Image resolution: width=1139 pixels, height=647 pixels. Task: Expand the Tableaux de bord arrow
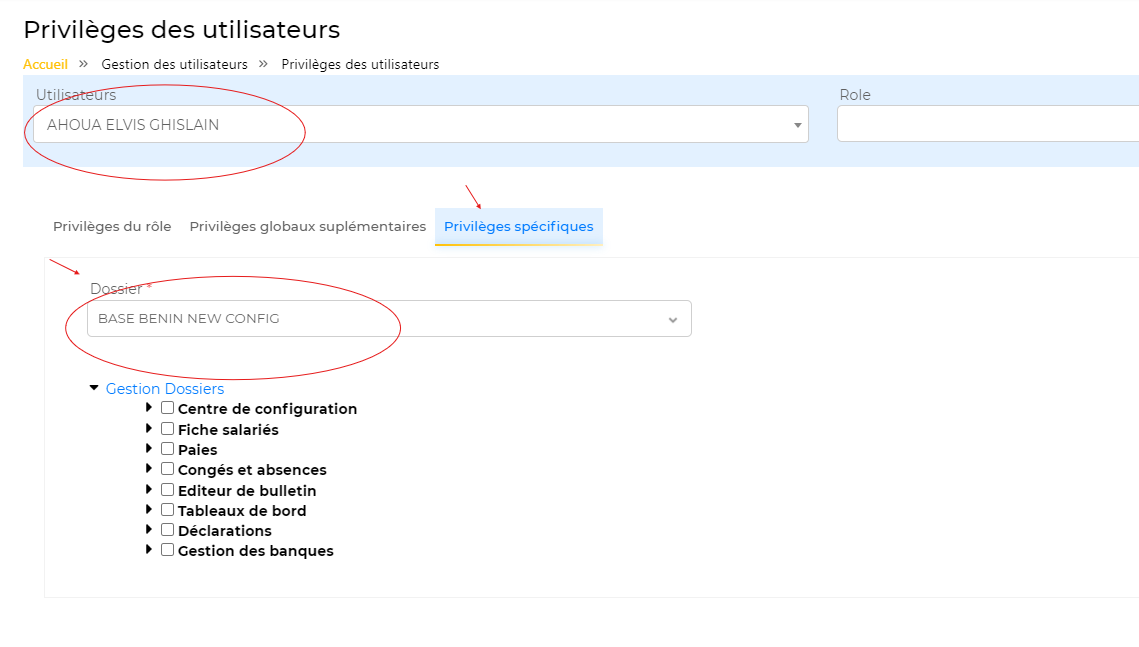[x=149, y=509]
